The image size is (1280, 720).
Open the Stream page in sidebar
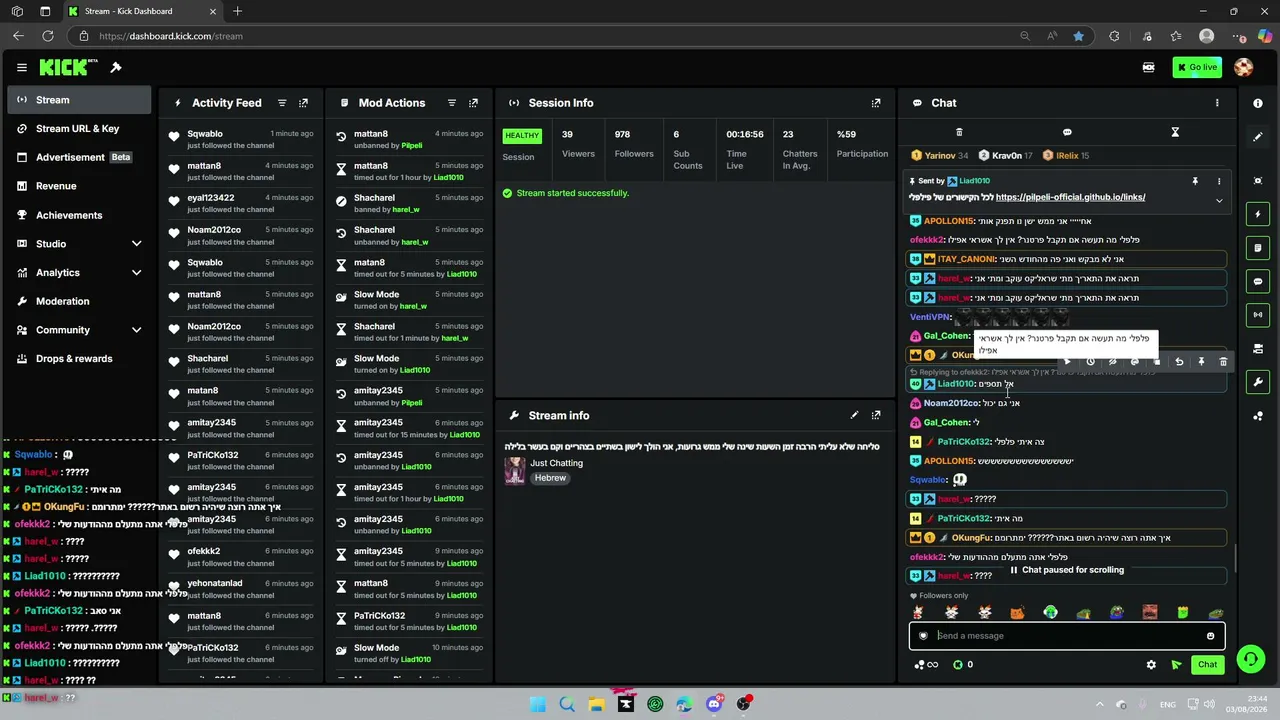click(x=79, y=100)
